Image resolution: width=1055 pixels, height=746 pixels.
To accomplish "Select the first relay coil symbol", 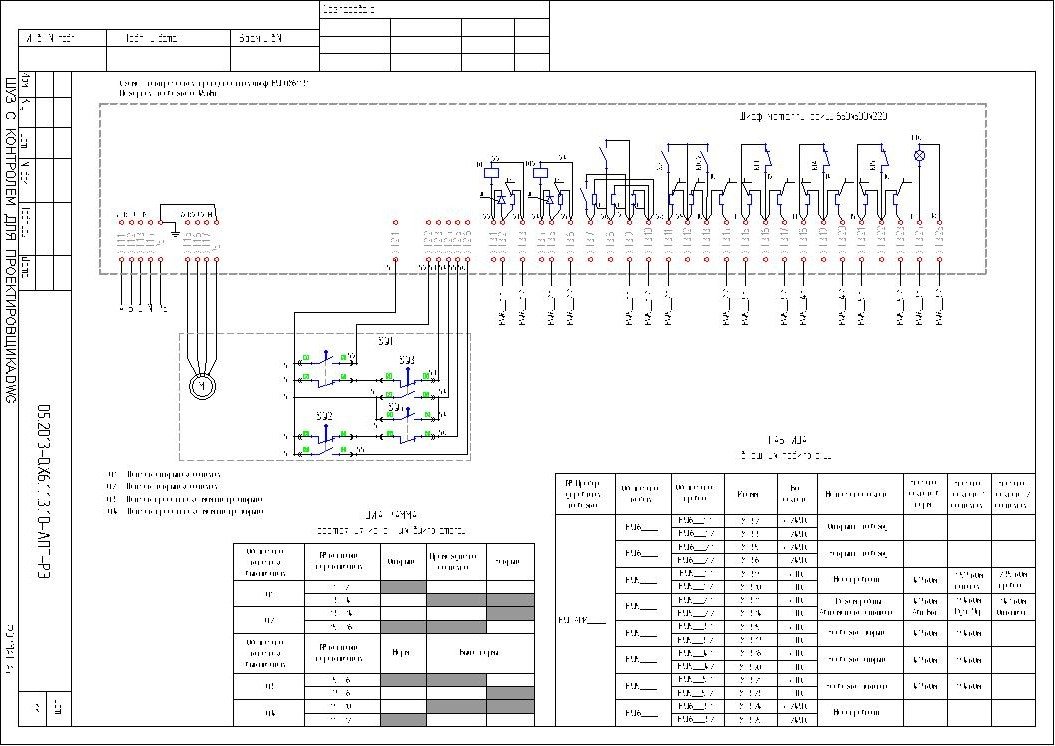I will [x=492, y=170].
